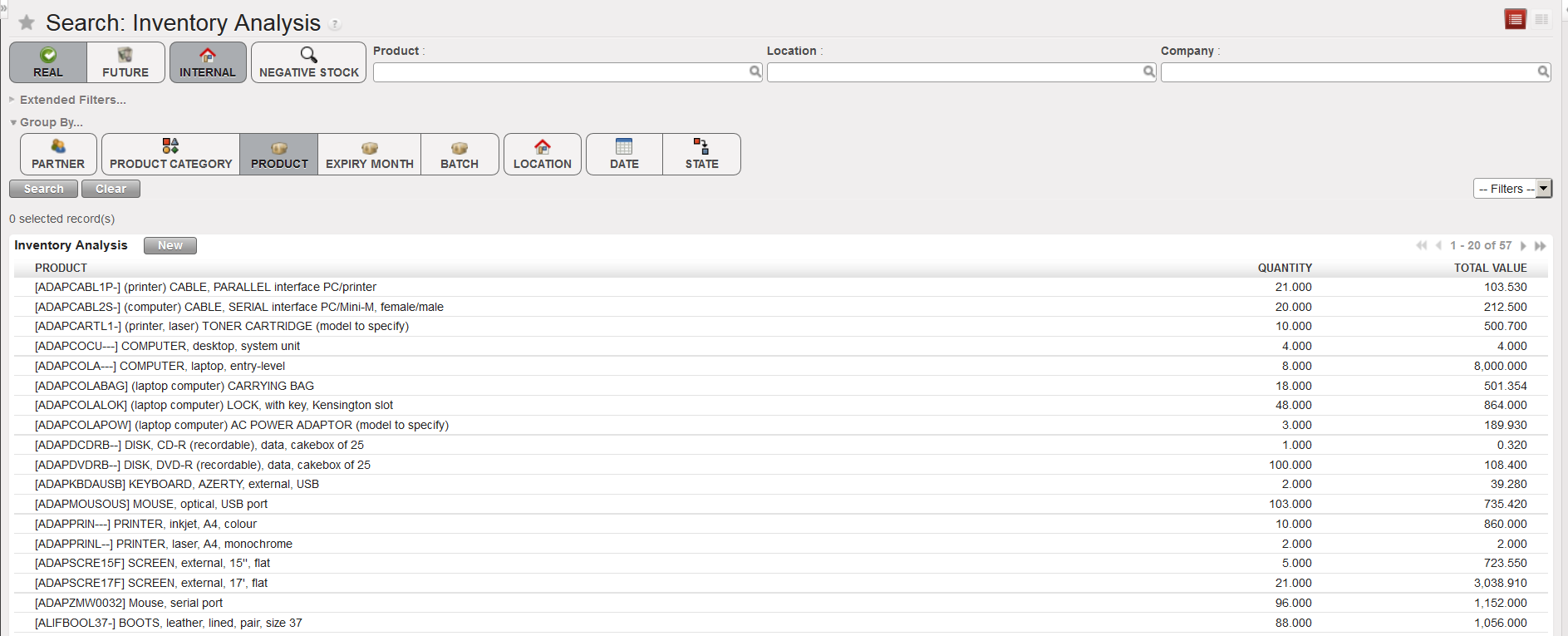This screenshot has width=1568, height=636.
Task: Click the Product field search magnifier
Action: [755, 72]
